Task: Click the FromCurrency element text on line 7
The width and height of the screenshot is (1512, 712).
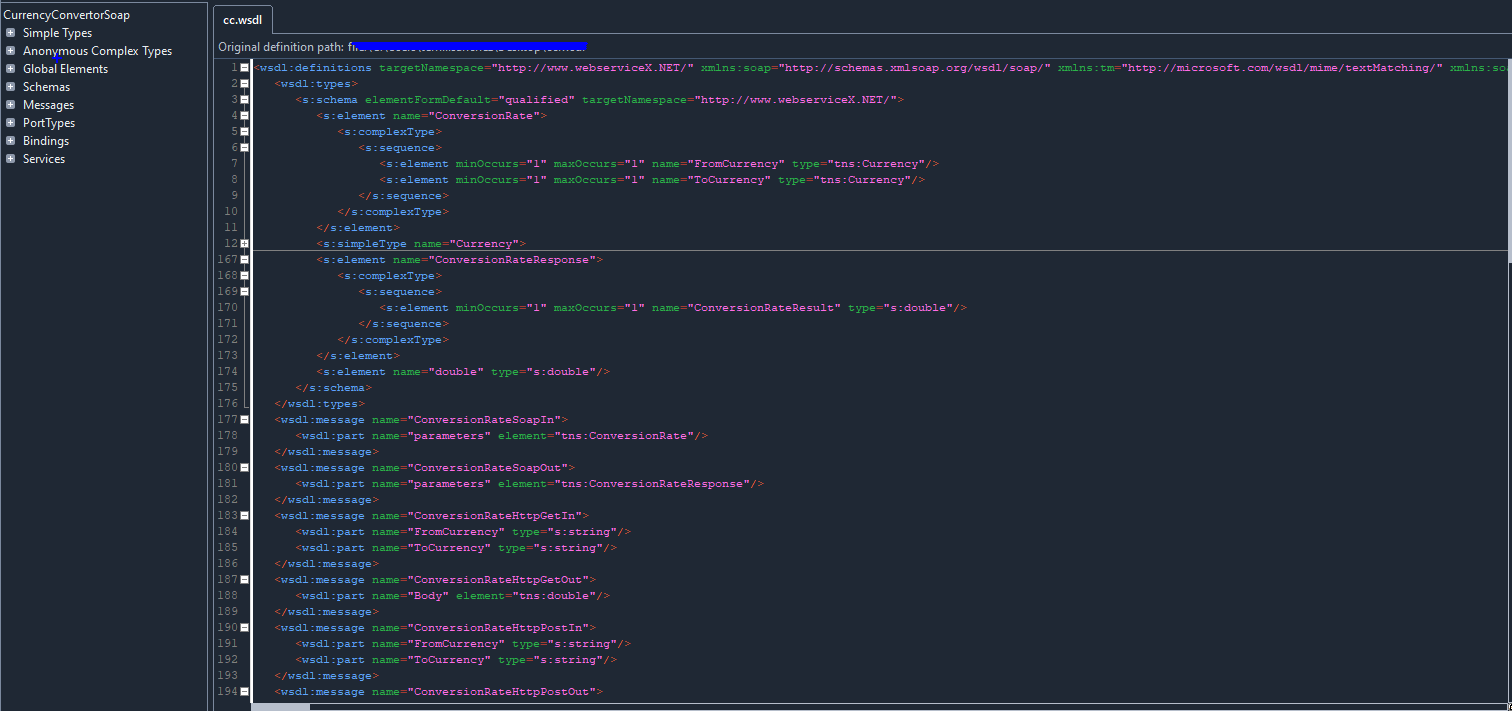Action: pos(659,164)
